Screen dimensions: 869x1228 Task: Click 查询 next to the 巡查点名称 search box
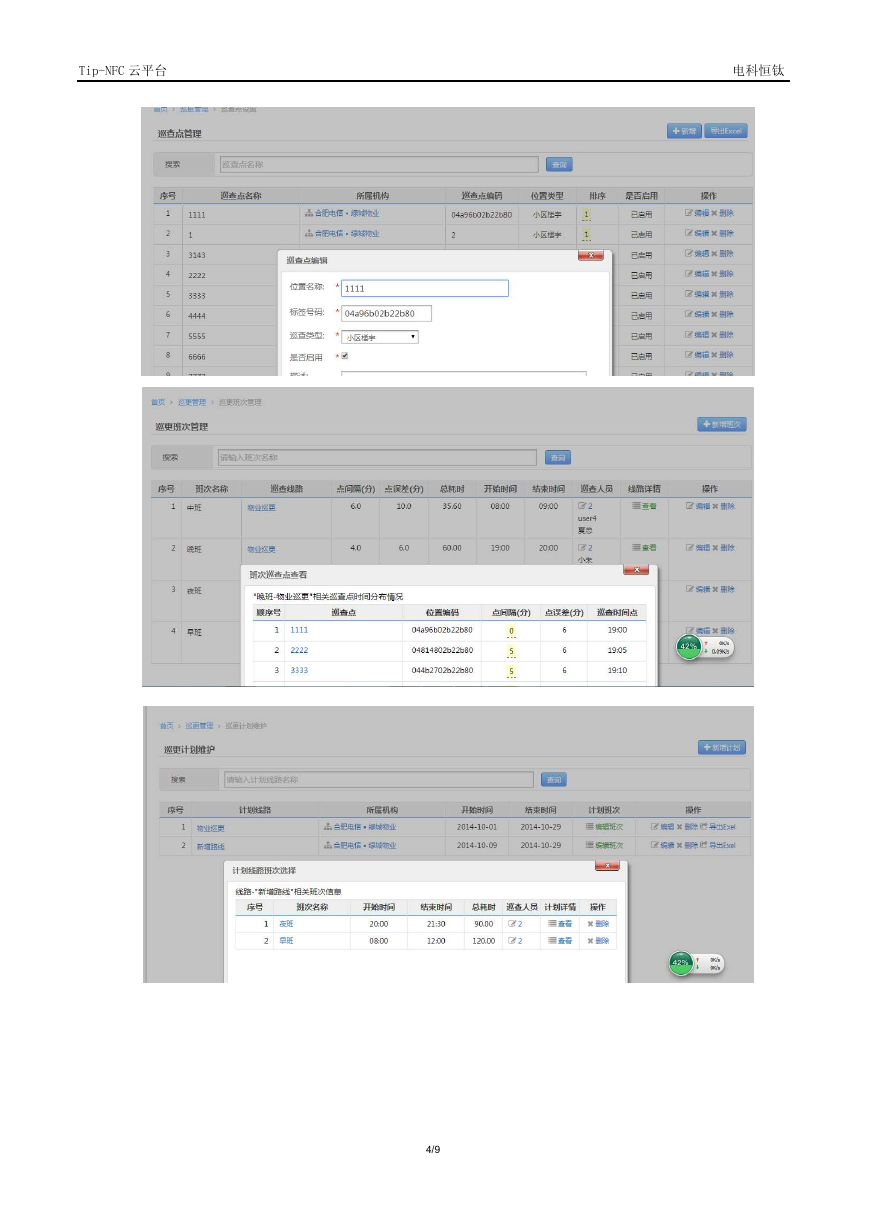tap(559, 164)
